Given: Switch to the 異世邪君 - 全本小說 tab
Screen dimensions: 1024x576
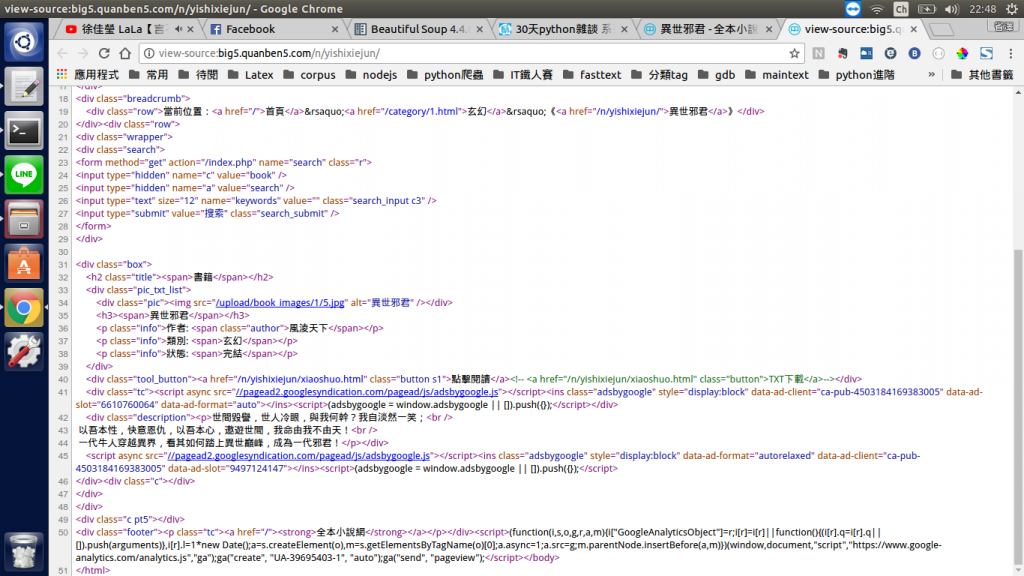Looking at the screenshot, I should (x=707, y=29).
